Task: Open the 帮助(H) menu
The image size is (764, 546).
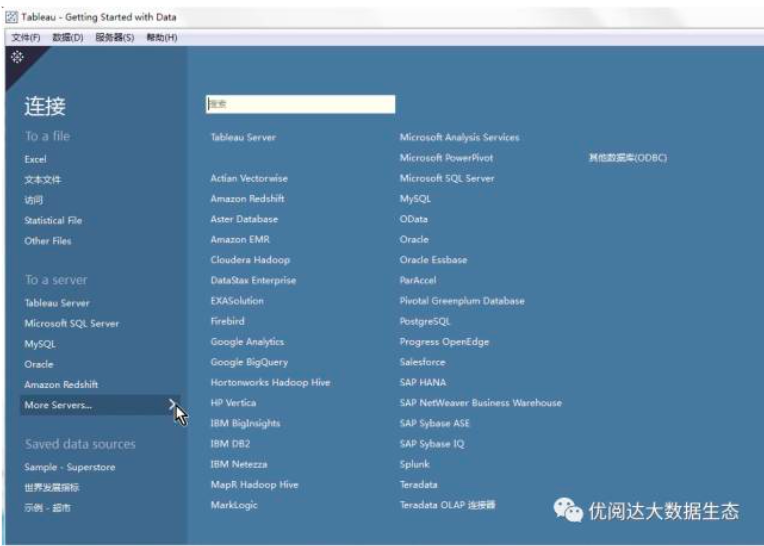Action: tap(161, 37)
